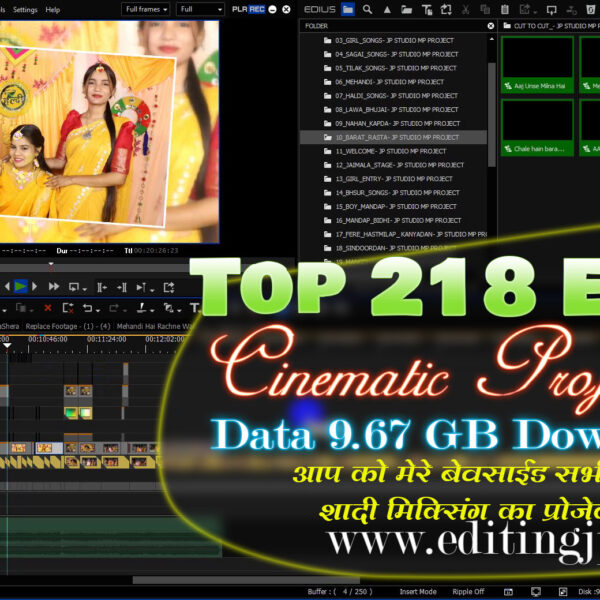This screenshot has height=600, width=600.
Task: Click the Add Title icon in bin toolbar
Action: pos(427,10)
